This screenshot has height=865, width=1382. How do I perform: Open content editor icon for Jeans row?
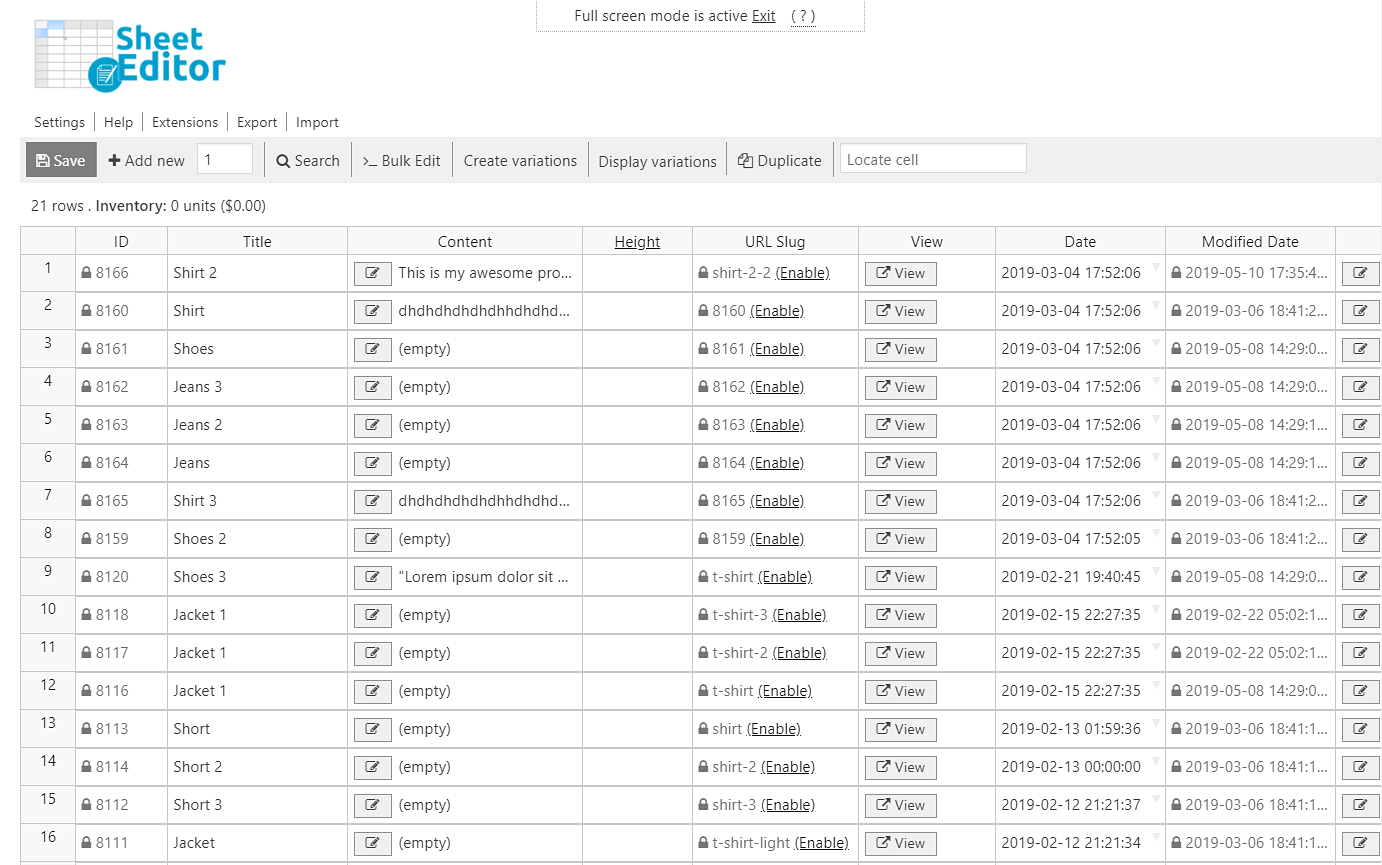(x=372, y=463)
